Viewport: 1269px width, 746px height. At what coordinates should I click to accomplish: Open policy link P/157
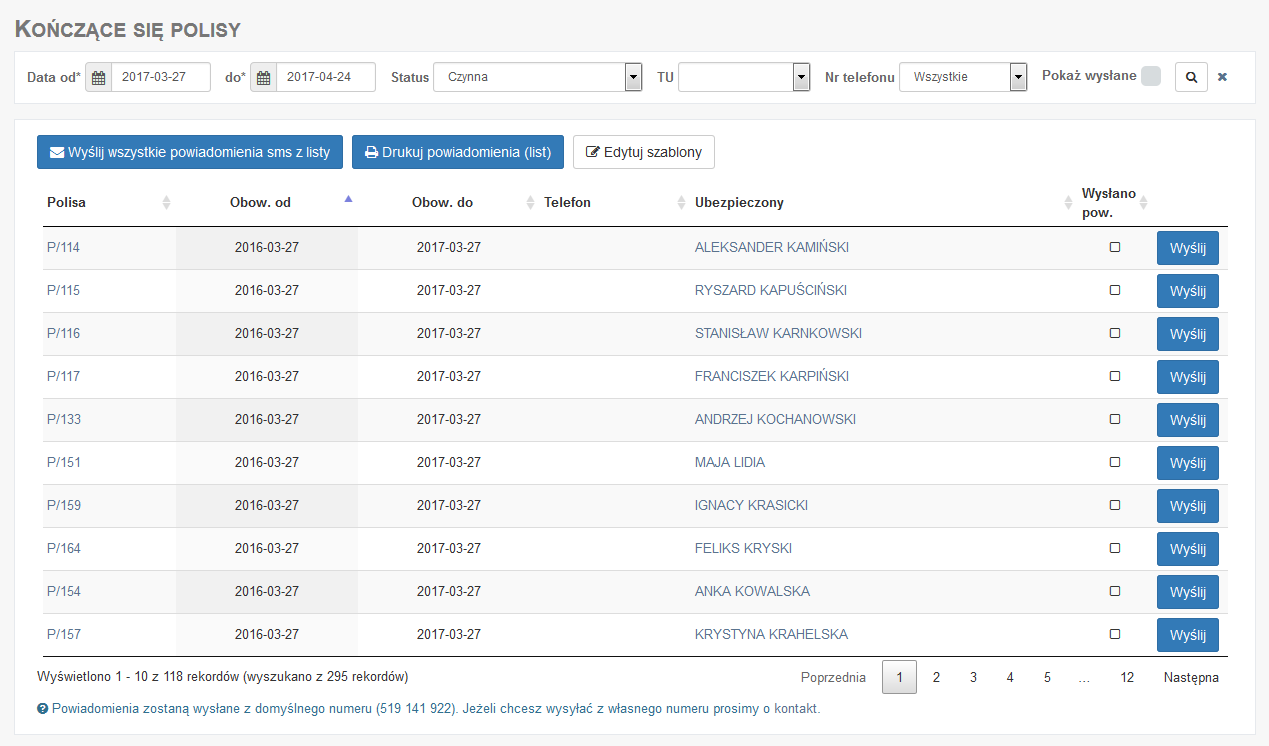[x=63, y=634]
